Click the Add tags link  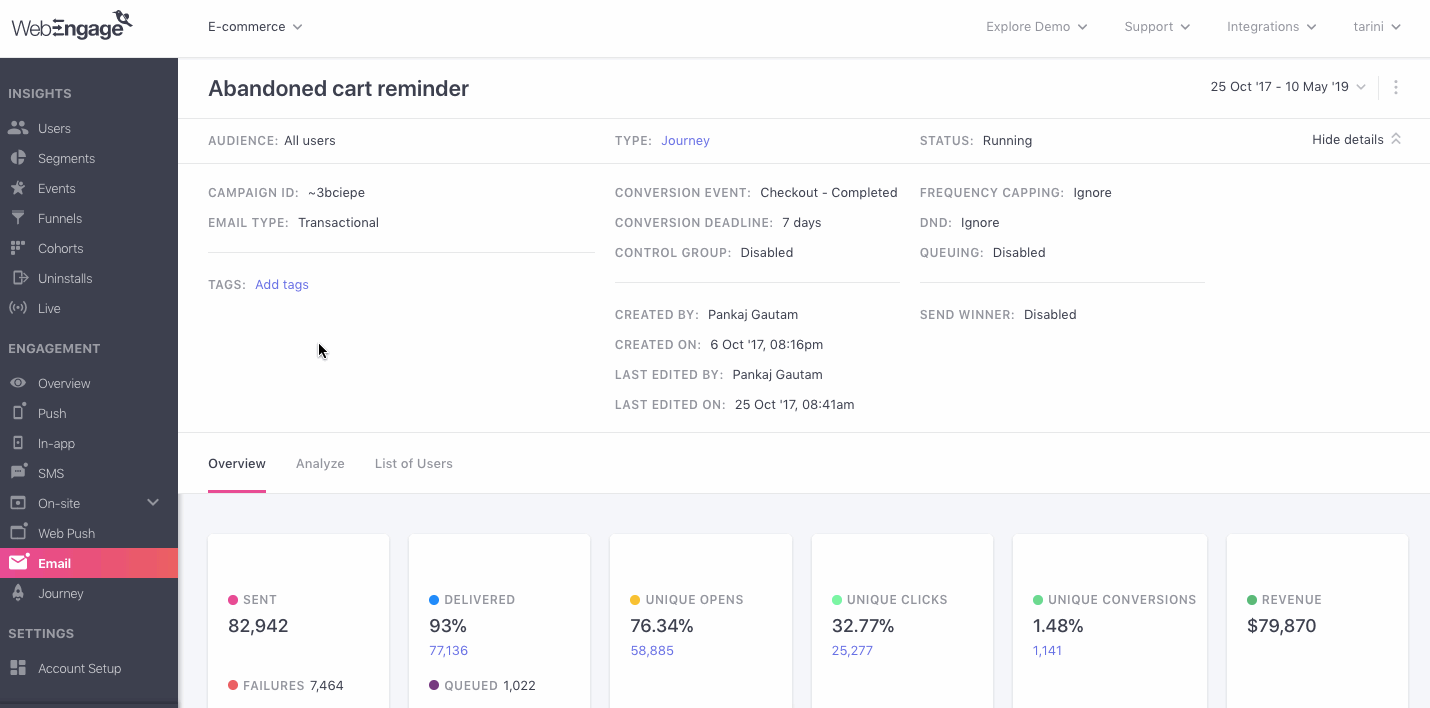click(x=282, y=285)
